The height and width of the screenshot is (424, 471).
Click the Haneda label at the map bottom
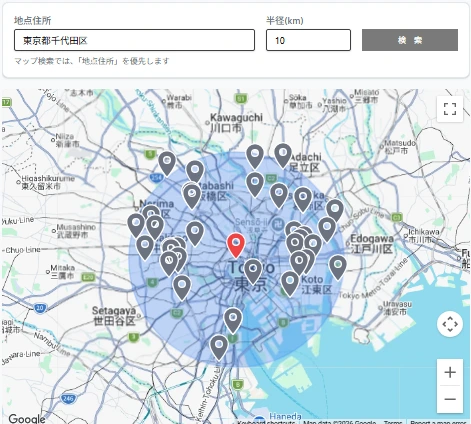pyautogui.click(x=285, y=417)
